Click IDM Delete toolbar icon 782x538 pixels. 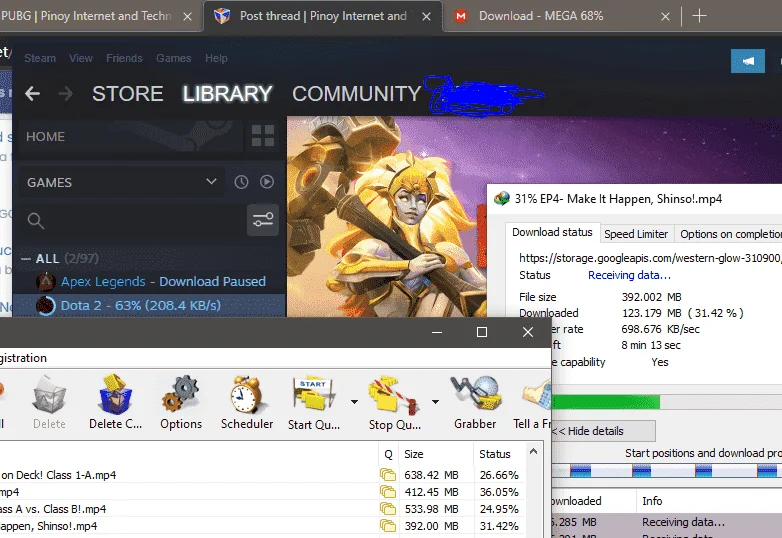(x=49, y=403)
